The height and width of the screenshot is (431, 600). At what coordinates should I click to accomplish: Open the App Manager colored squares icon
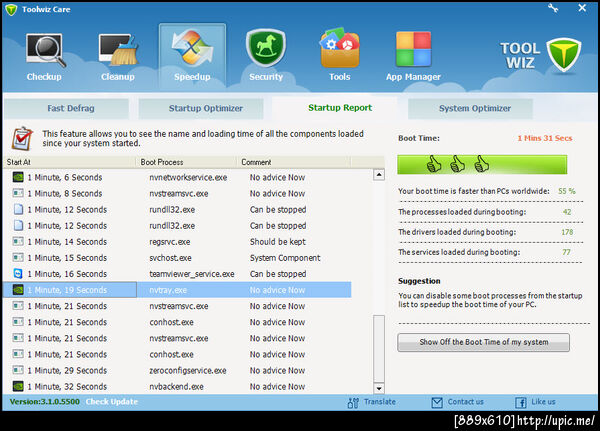pos(413,49)
